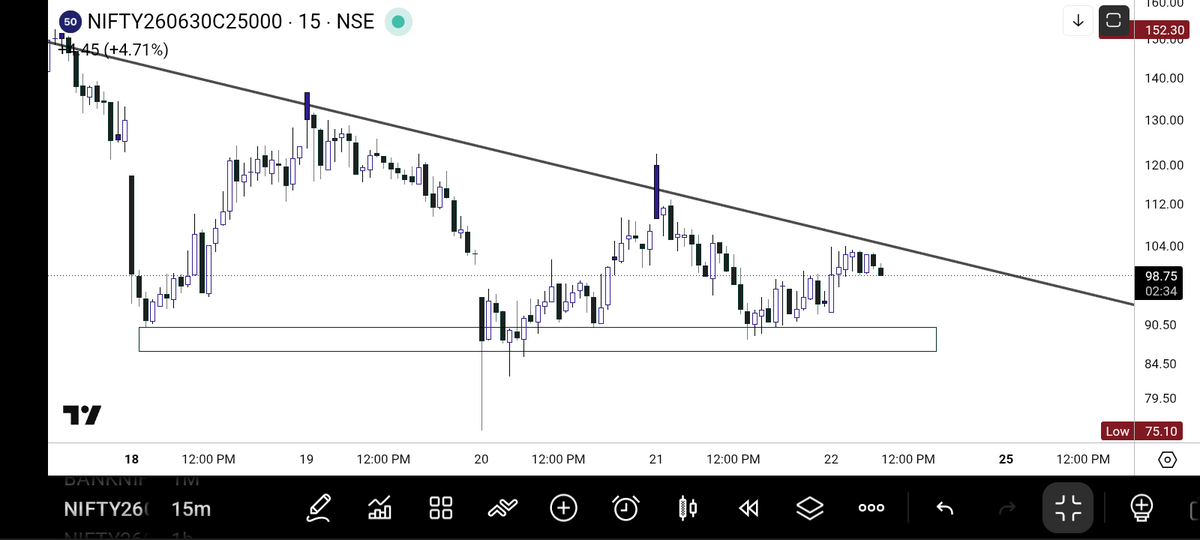Start bar replay with the rewind icon

tap(748, 508)
